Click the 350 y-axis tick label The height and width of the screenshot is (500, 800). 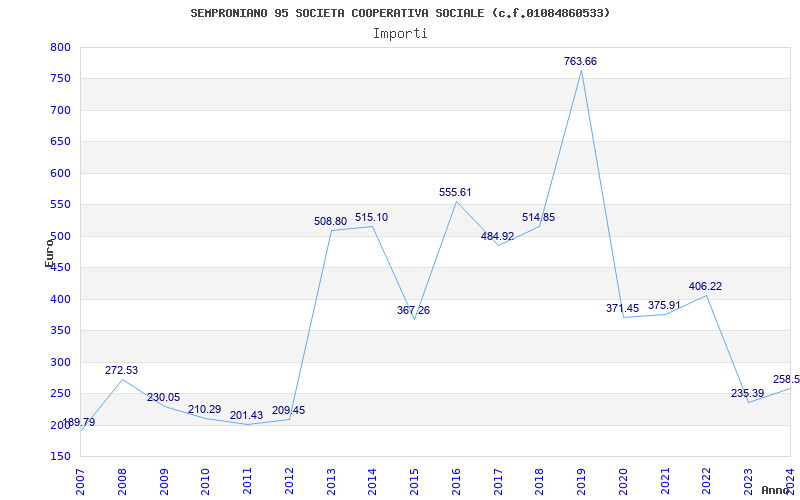pyautogui.click(x=60, y=331)
